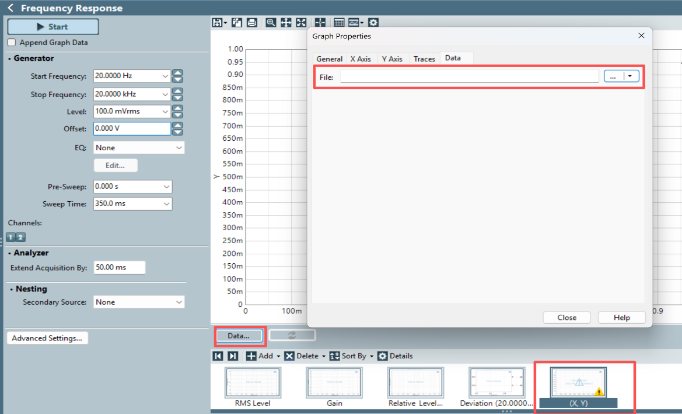Open the save icon dropdown arrow
The height and width of the screenshot is (414, 682).
point(225,23)
